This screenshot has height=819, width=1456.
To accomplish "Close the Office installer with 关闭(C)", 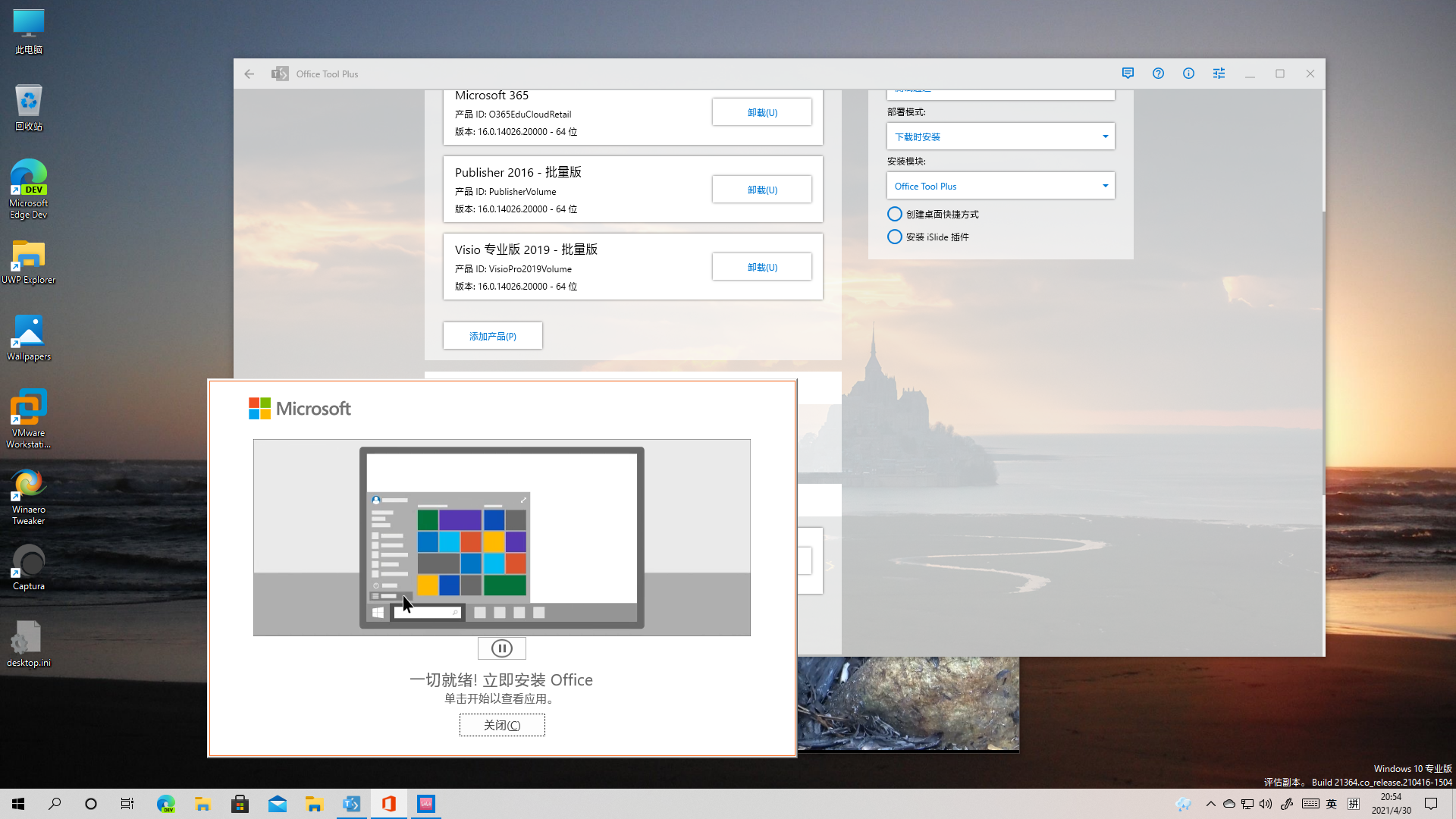I will (502, 725).
